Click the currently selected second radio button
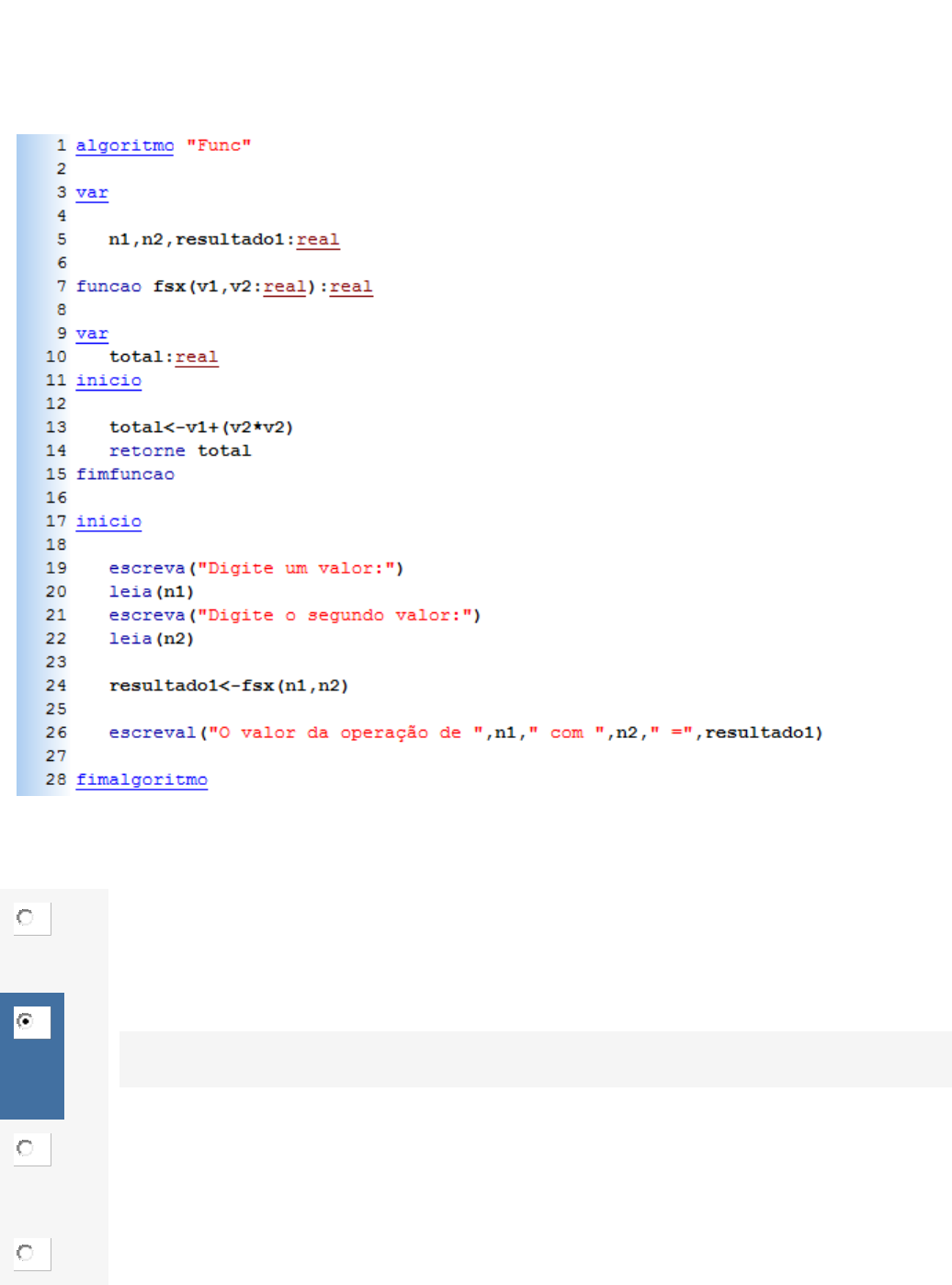952x1285 pixels. (x=26, y=1021)
